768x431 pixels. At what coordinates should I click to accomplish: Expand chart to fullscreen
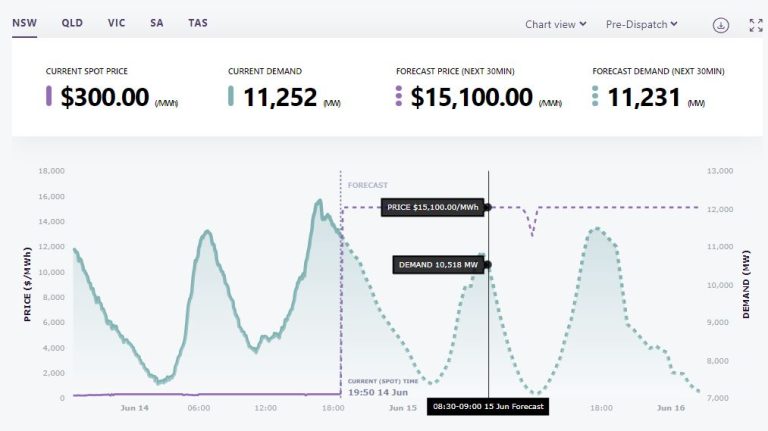click(755, 25)
